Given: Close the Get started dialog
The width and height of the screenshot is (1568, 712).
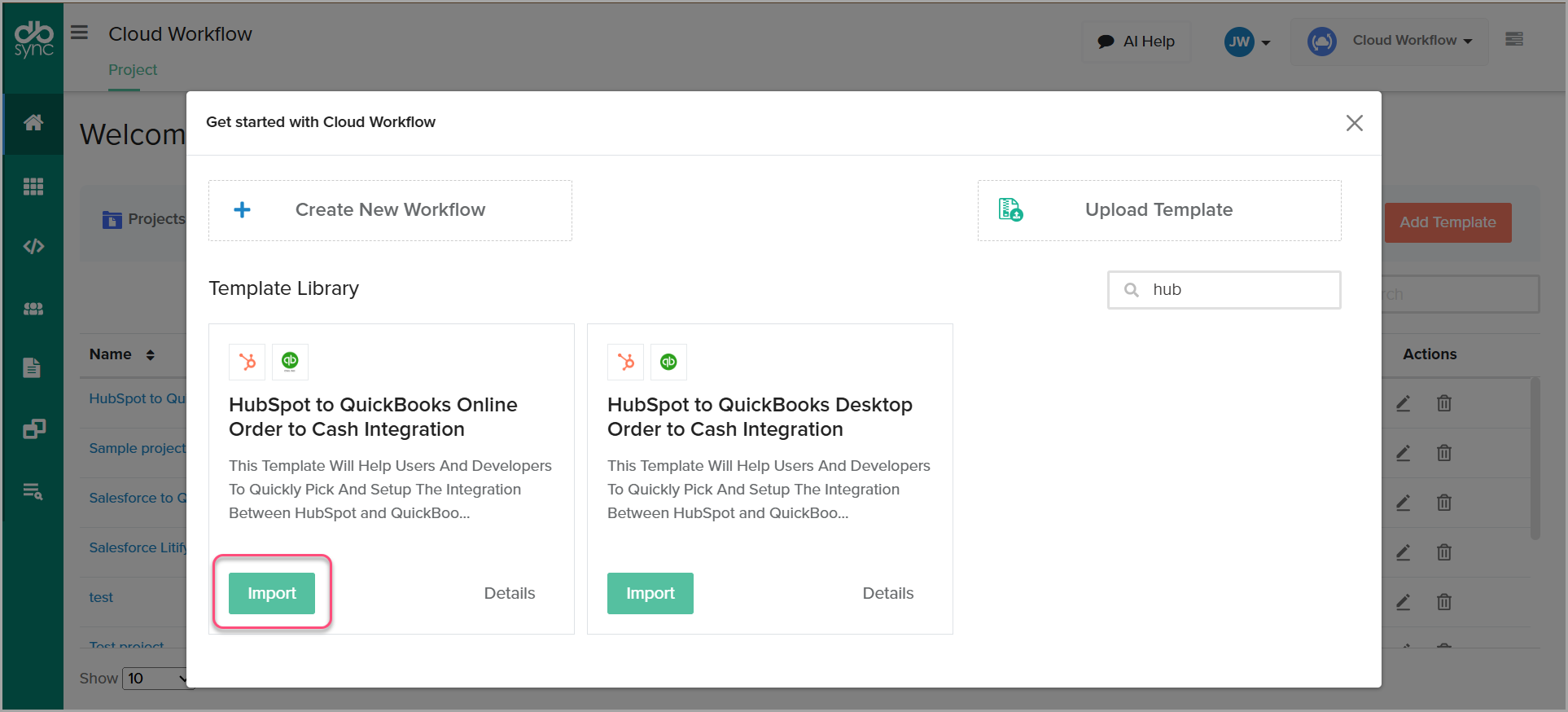Looking at the screenshot, I should (1354, 123).
